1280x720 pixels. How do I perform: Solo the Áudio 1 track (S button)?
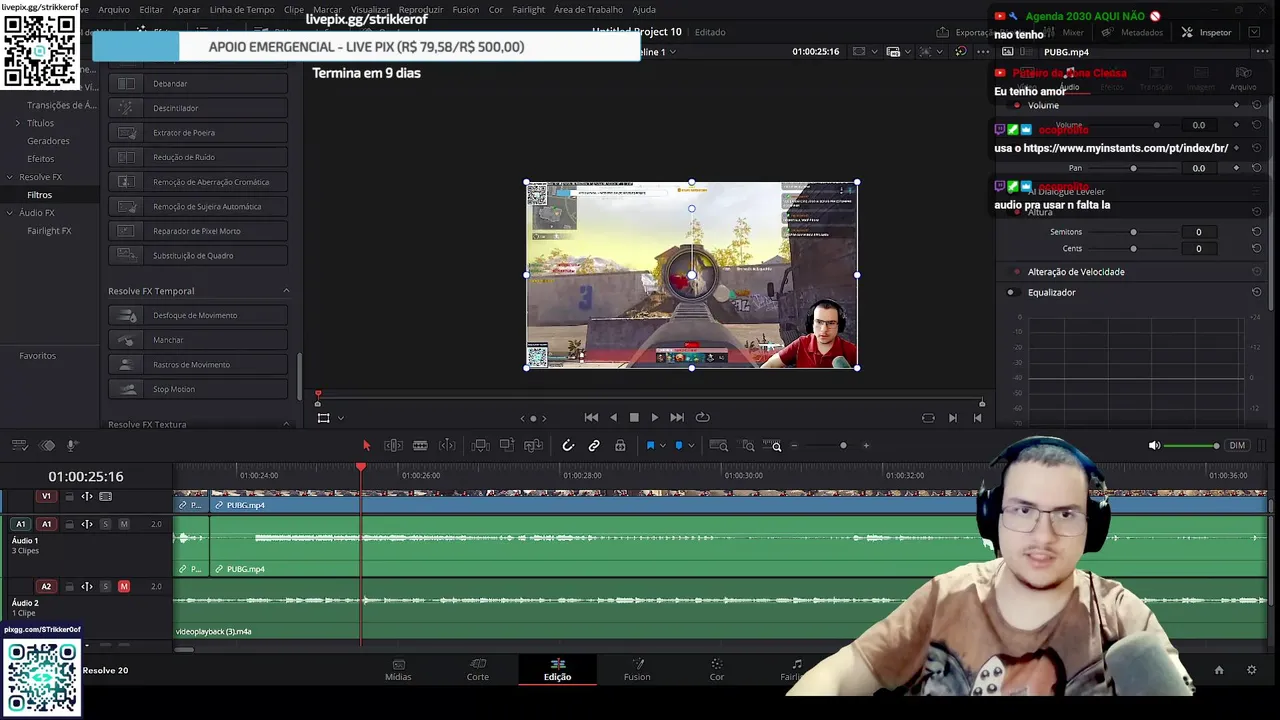coord(105,524)
